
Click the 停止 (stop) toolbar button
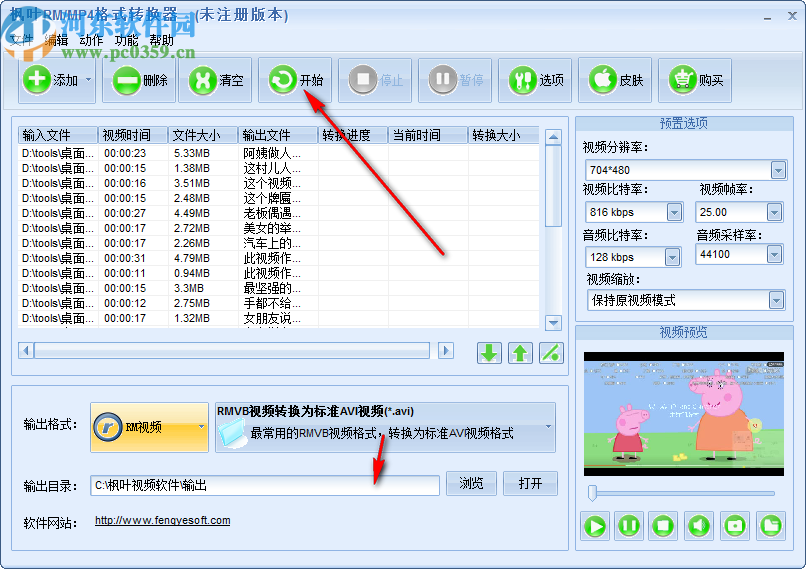point(375,81)
